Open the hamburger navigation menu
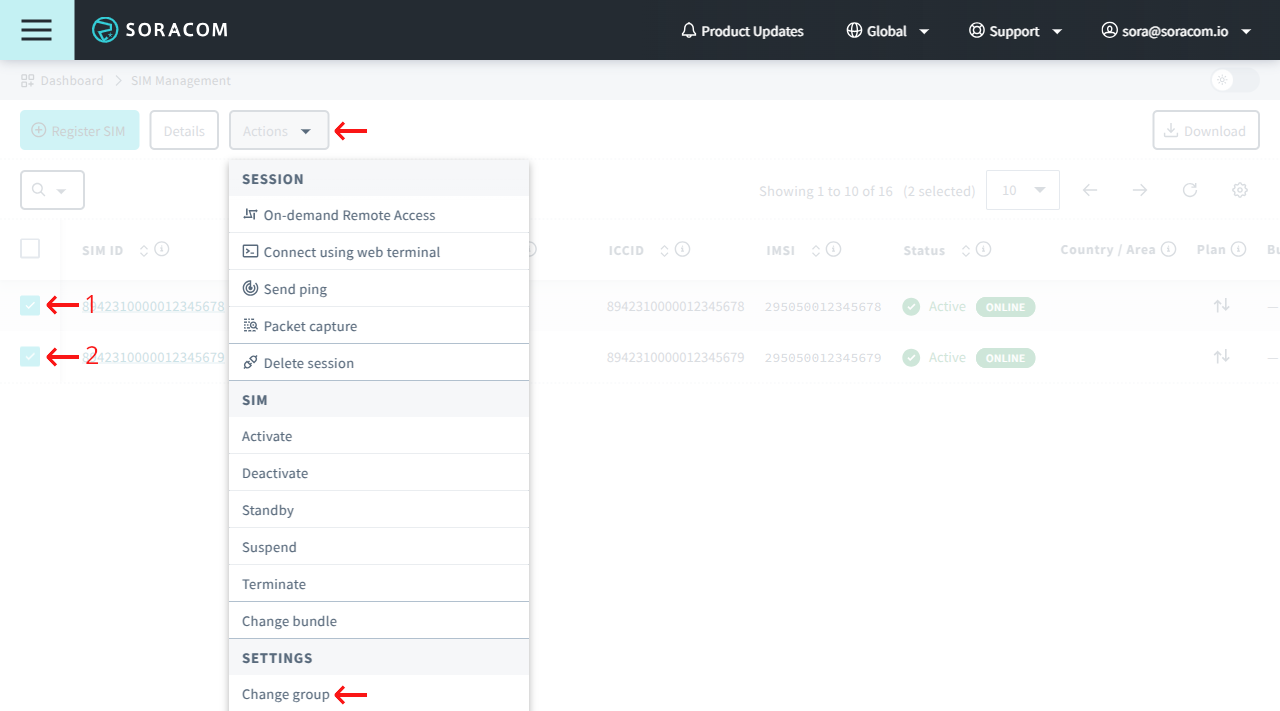 [x=36, y=30]
